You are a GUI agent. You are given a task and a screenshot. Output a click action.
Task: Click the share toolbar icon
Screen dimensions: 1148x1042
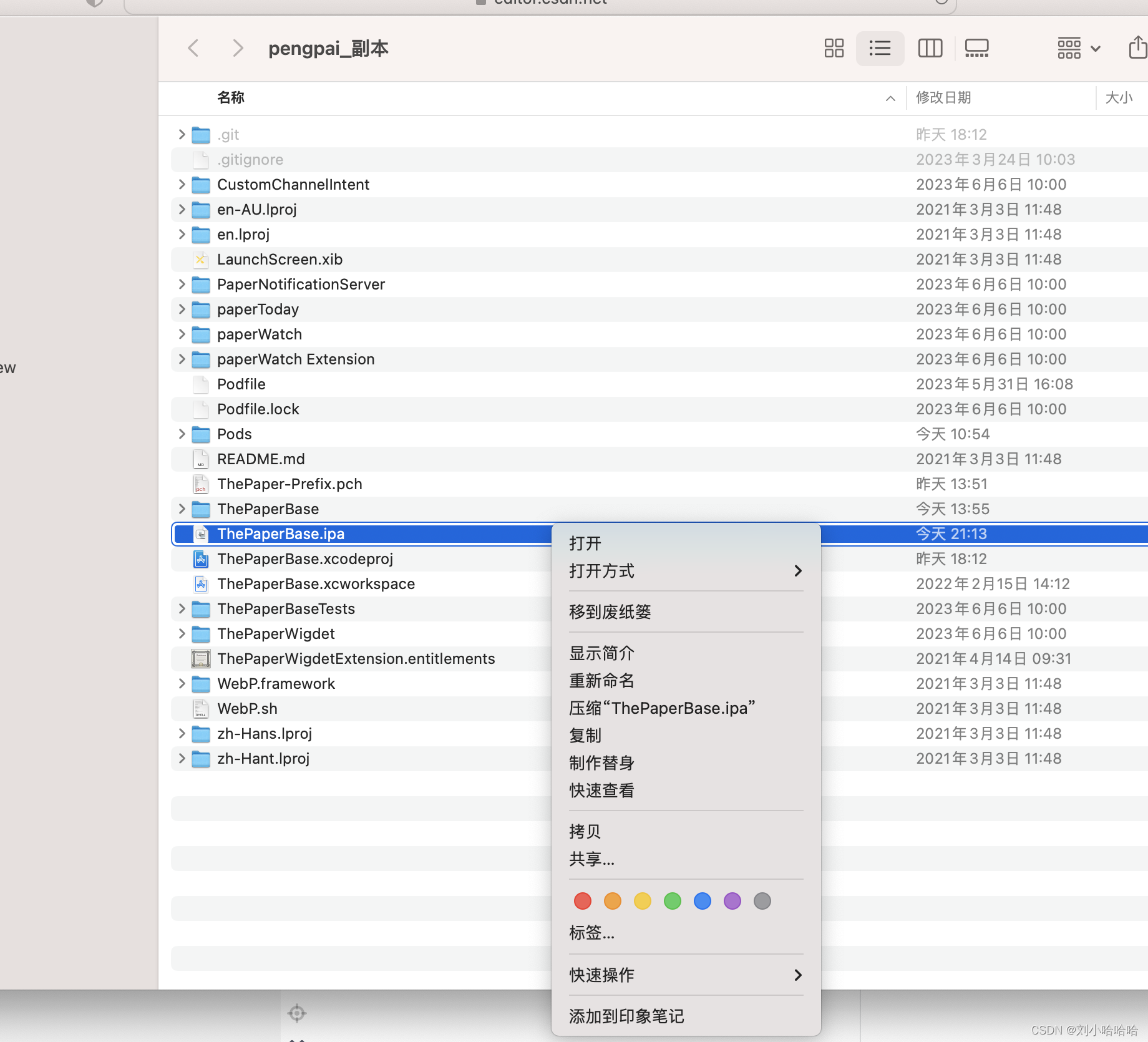pyautogui.click(x=1138, y=47)
